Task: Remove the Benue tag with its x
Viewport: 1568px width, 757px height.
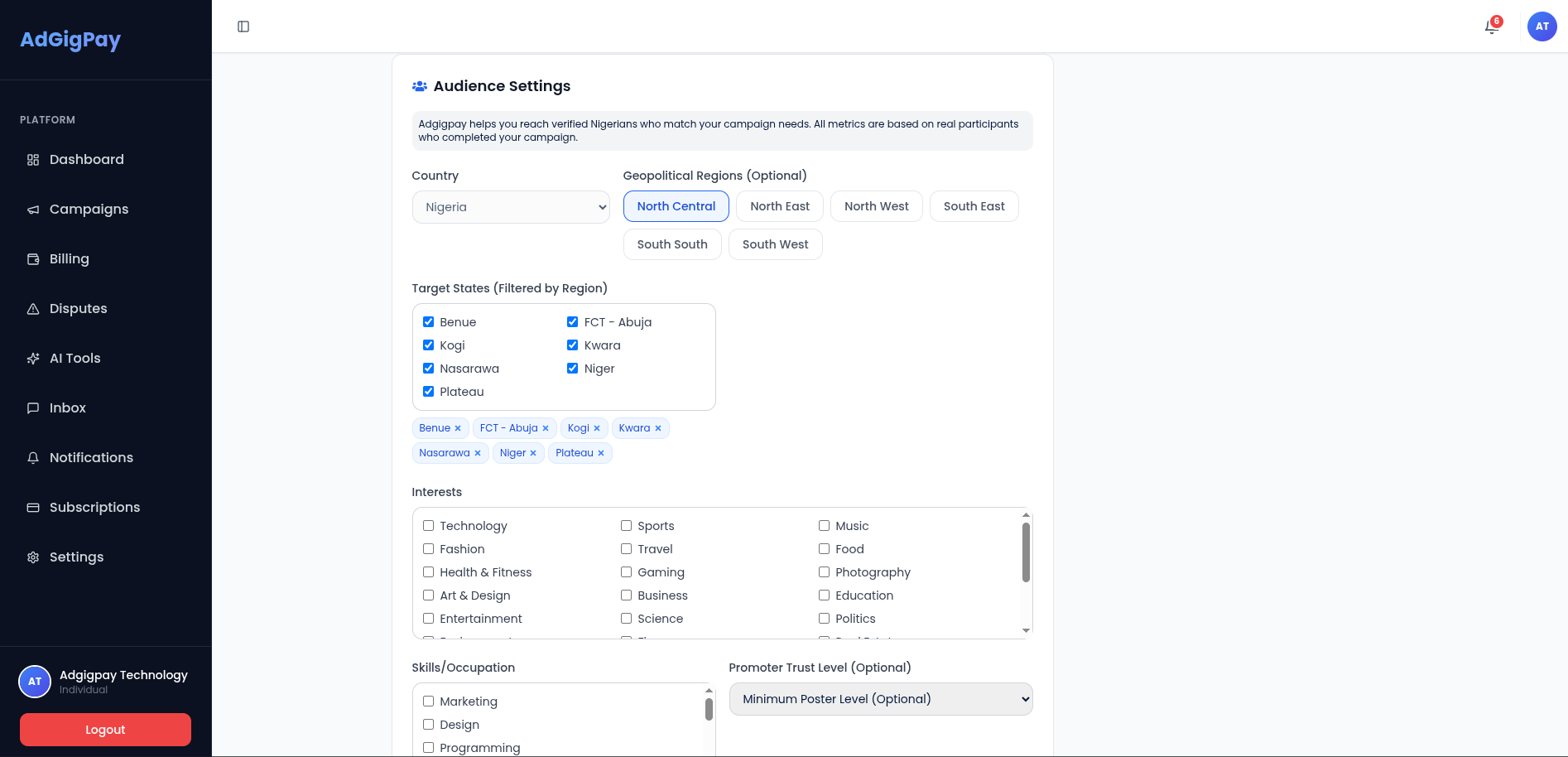Action: click(x=458, y=428)
